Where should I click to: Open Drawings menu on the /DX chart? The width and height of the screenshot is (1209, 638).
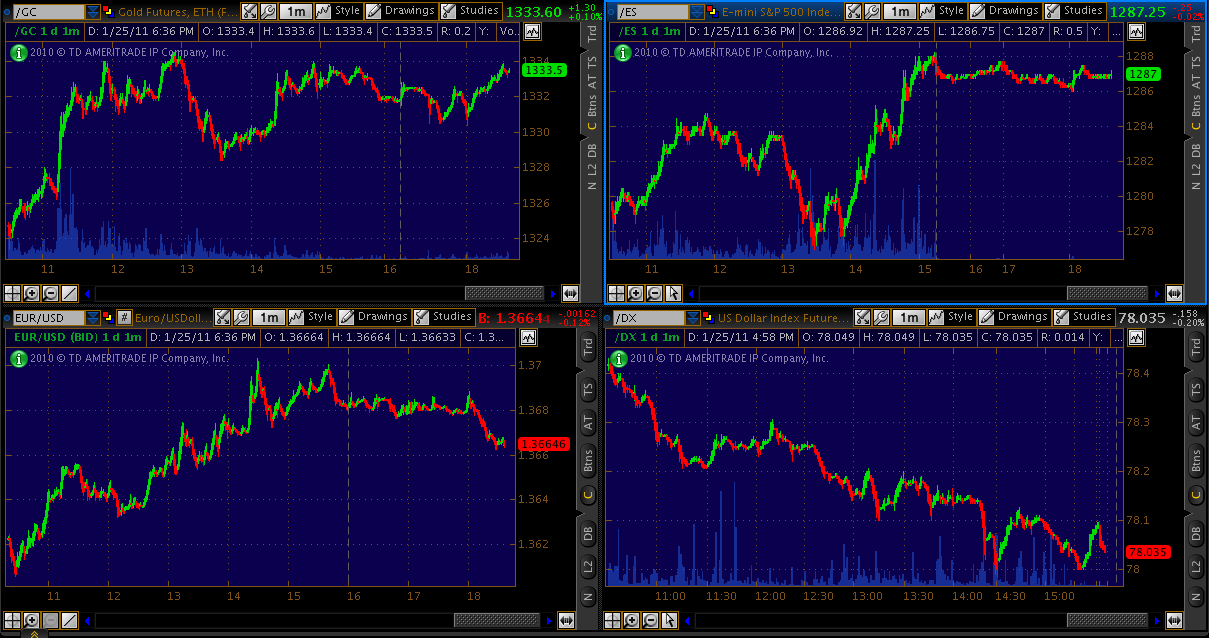1012,317
